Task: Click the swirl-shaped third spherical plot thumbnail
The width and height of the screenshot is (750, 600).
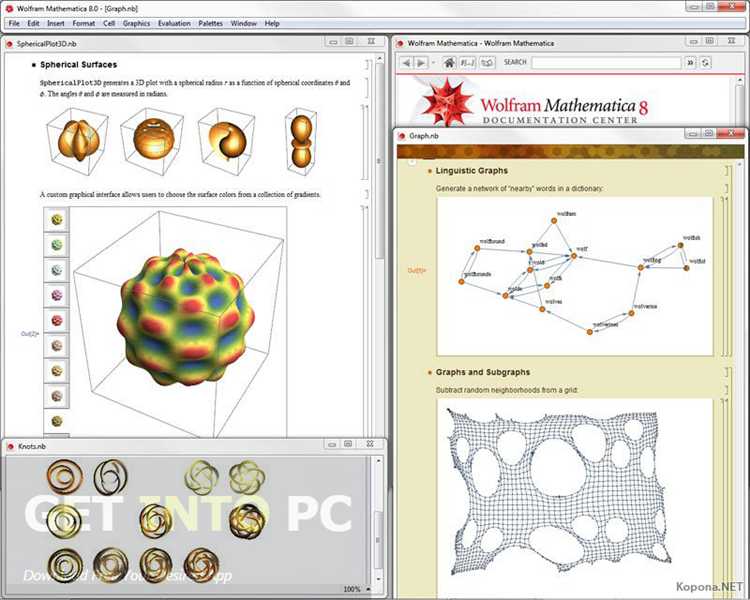Action: coord(226,140)
